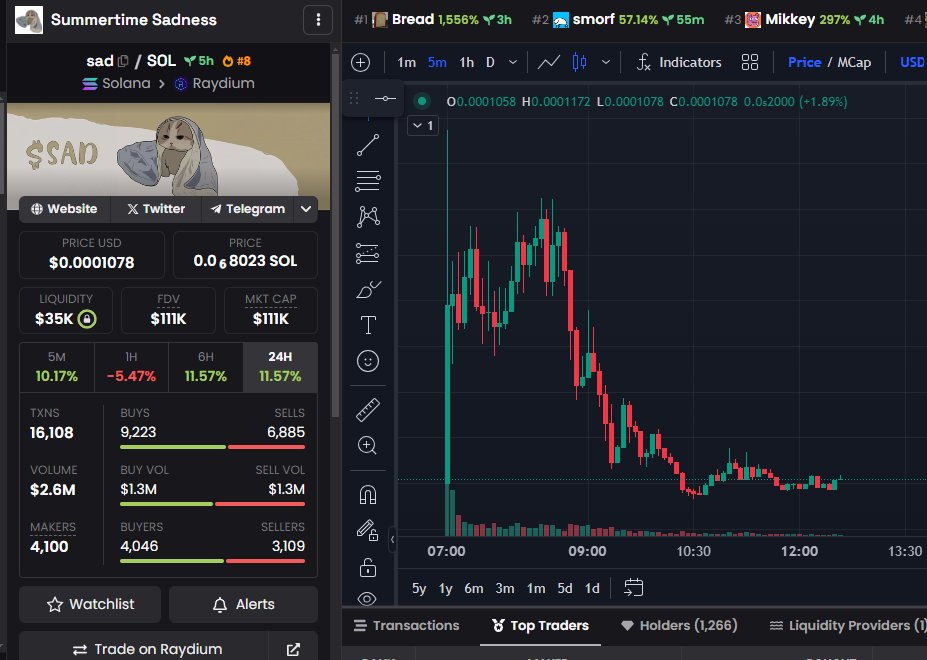
Task: Switch chart to Price mode
Action: [x=805, y=62]
